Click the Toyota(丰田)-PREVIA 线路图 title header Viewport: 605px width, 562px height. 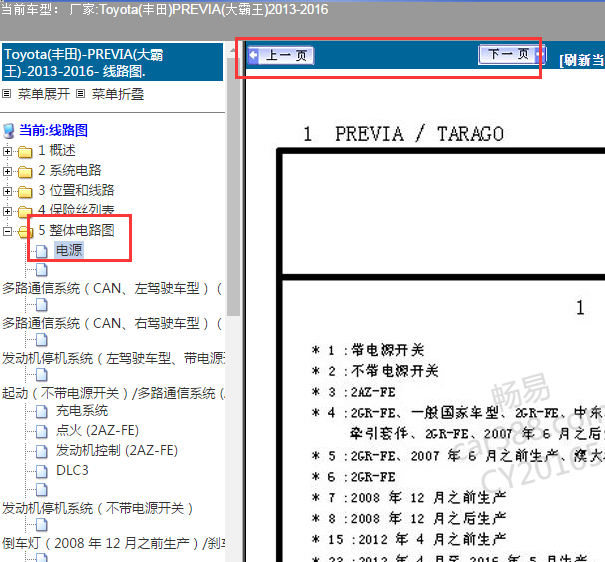tap(112, 62)
